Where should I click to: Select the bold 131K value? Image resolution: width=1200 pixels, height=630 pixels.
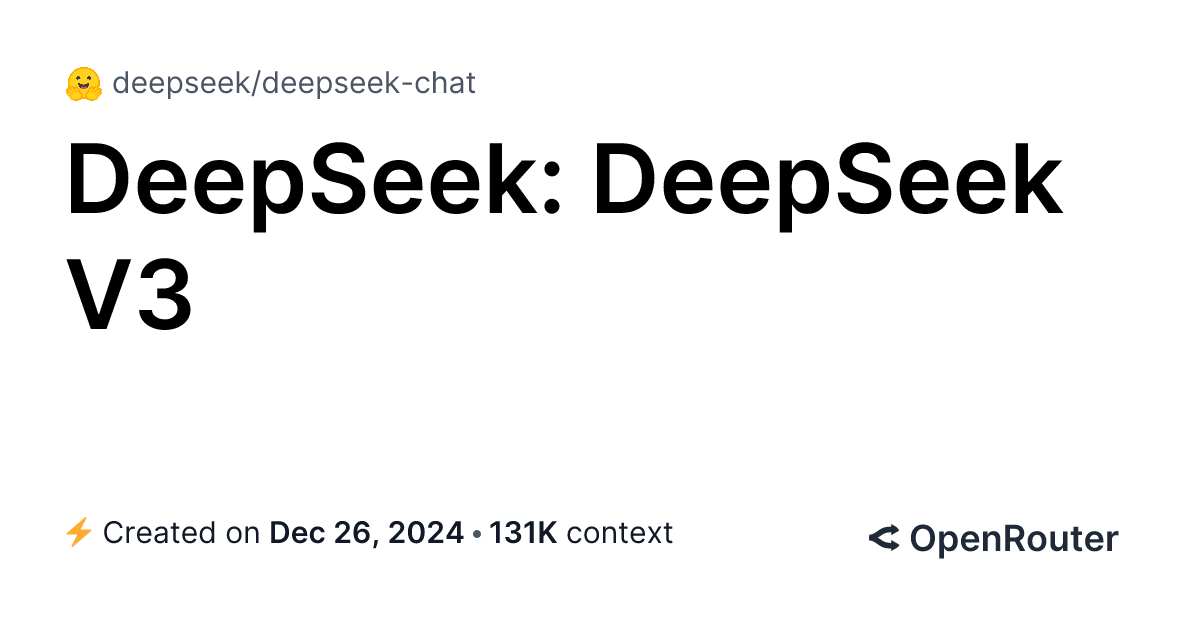tap(522, 533)
